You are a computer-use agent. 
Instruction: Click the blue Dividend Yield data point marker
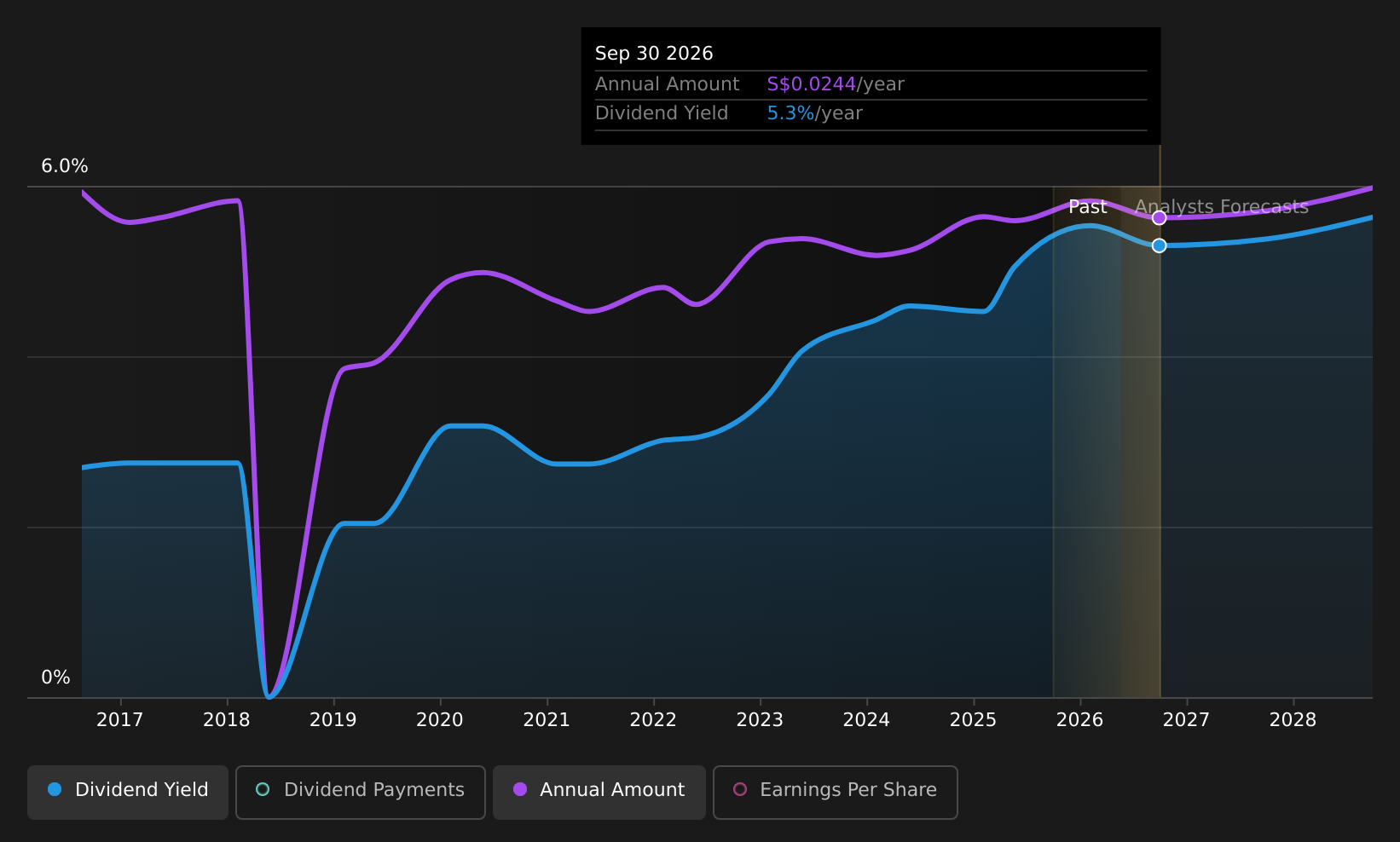1160,245
